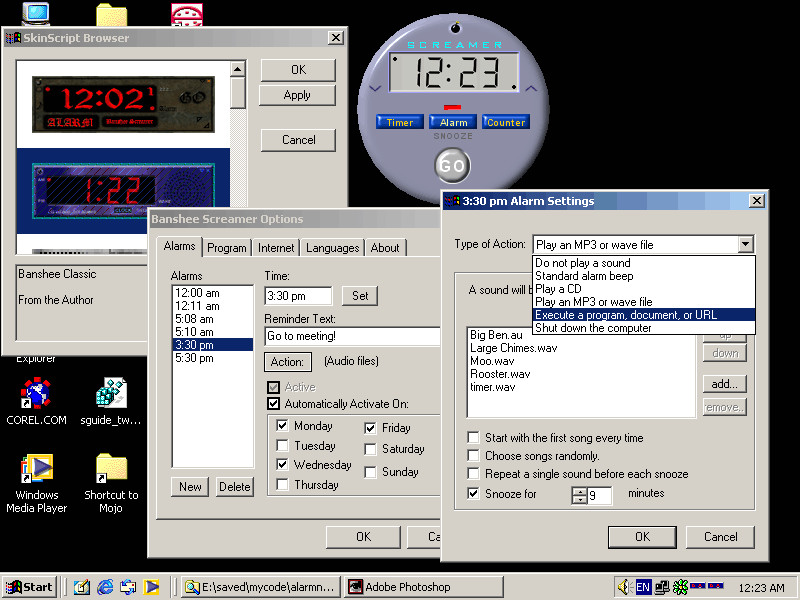800x600 pixels.
Task: Check Choose songs randomly option
Action: (473, 456)
